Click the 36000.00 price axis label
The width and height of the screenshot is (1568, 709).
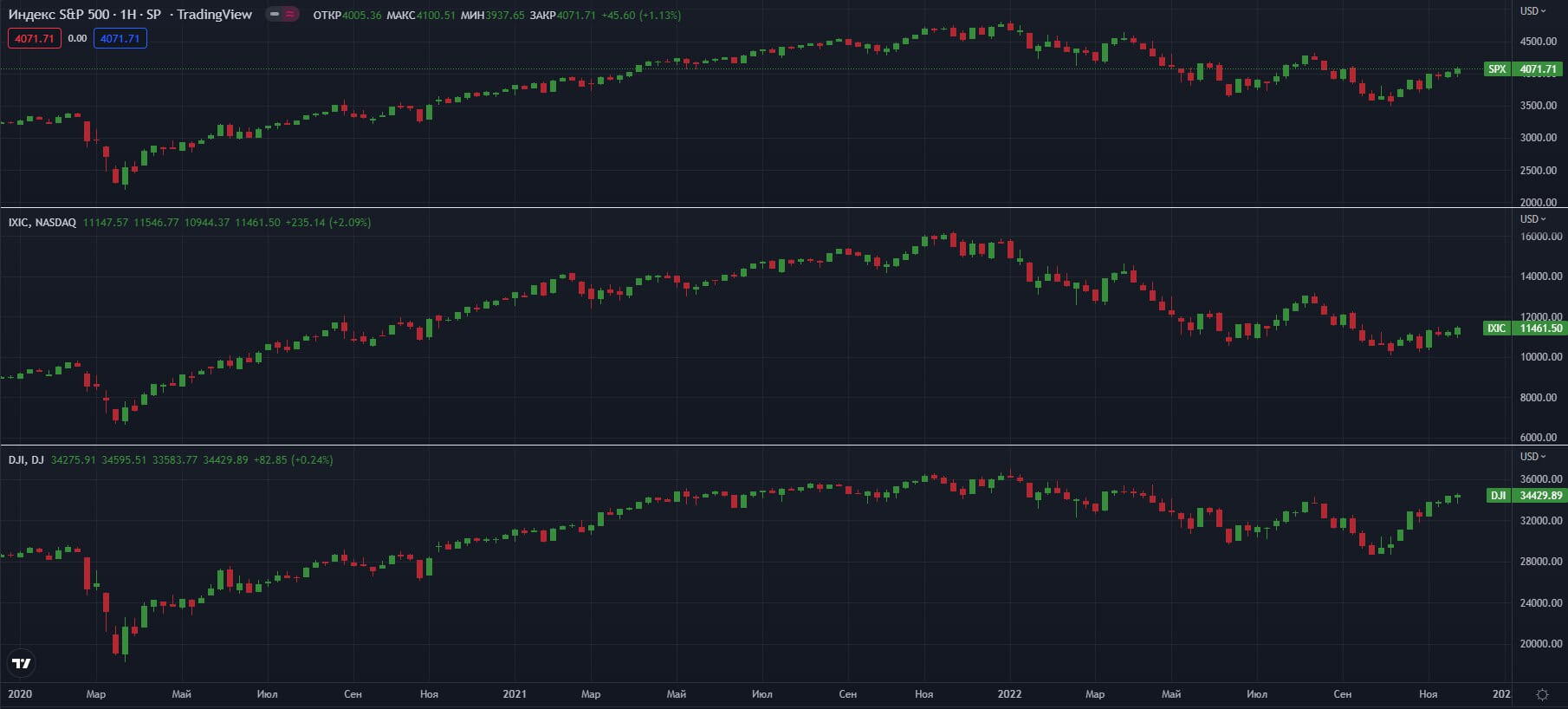tap(1541, 479)
